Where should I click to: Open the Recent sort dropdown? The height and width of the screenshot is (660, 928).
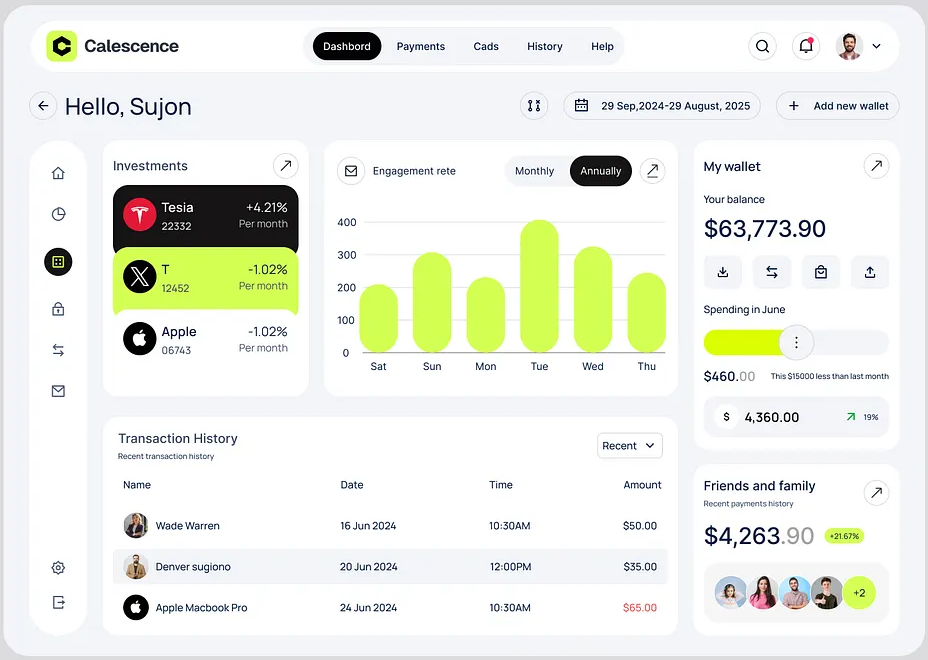[630, 446]
